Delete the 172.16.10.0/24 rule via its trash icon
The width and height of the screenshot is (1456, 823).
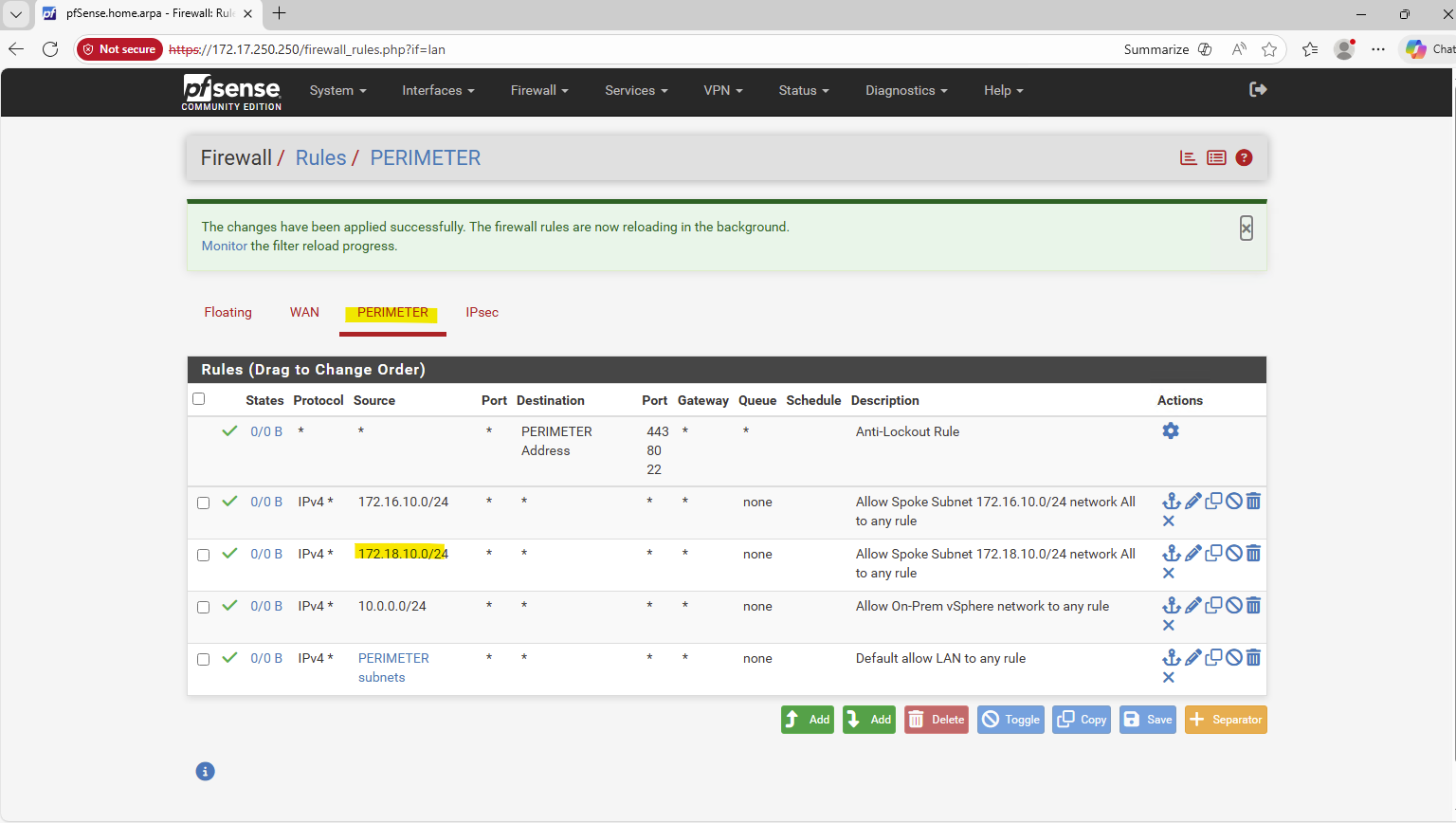click(1253, 502)
